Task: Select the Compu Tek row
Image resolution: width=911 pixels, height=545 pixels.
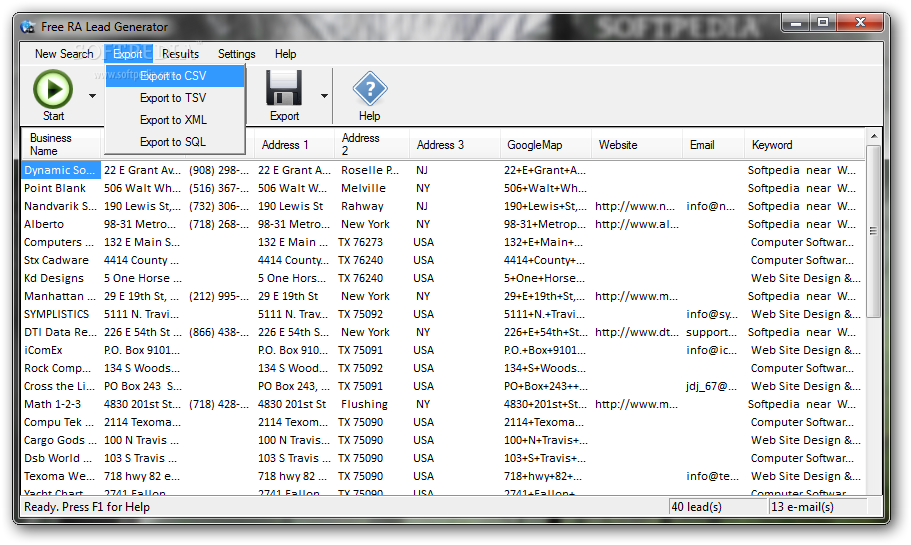Action: (x=443, y=422)
